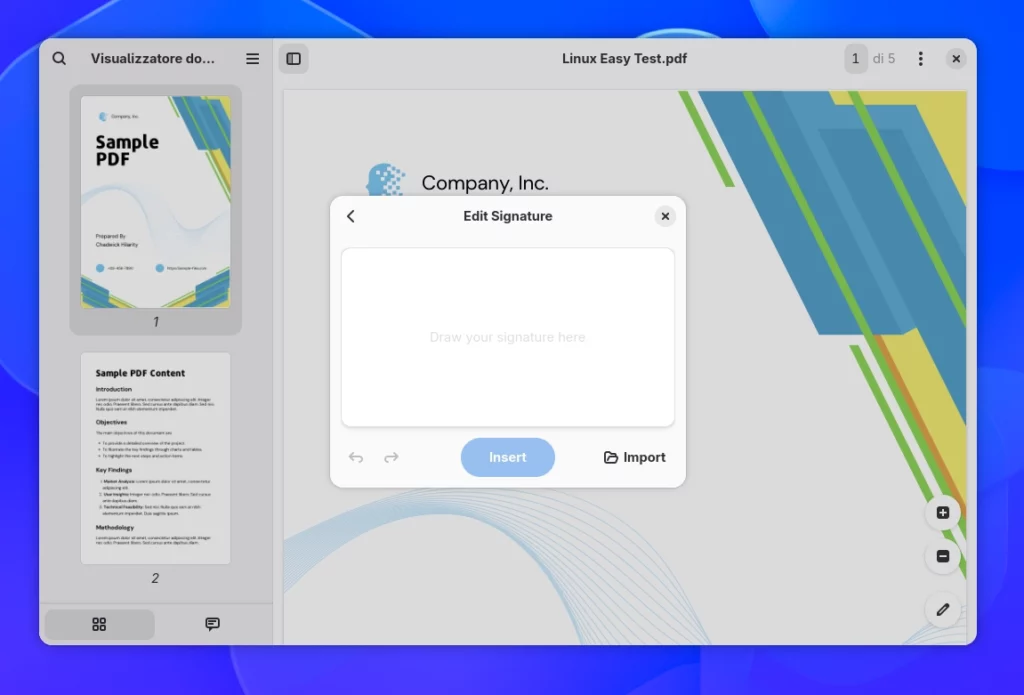The image size is (1024, 695).
Task: Undo the last signature stroke
Action: (356, 457)
